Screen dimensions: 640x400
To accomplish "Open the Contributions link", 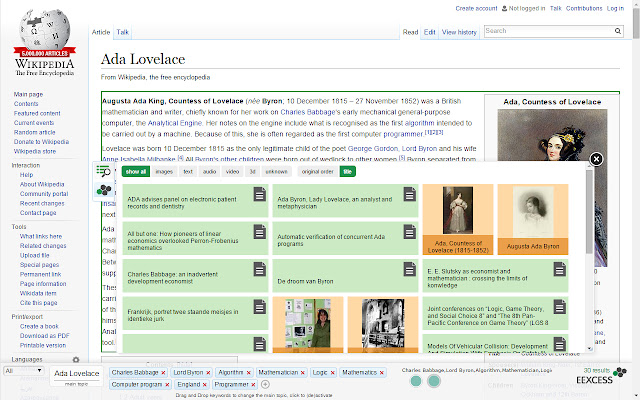I will pos(584,8).
